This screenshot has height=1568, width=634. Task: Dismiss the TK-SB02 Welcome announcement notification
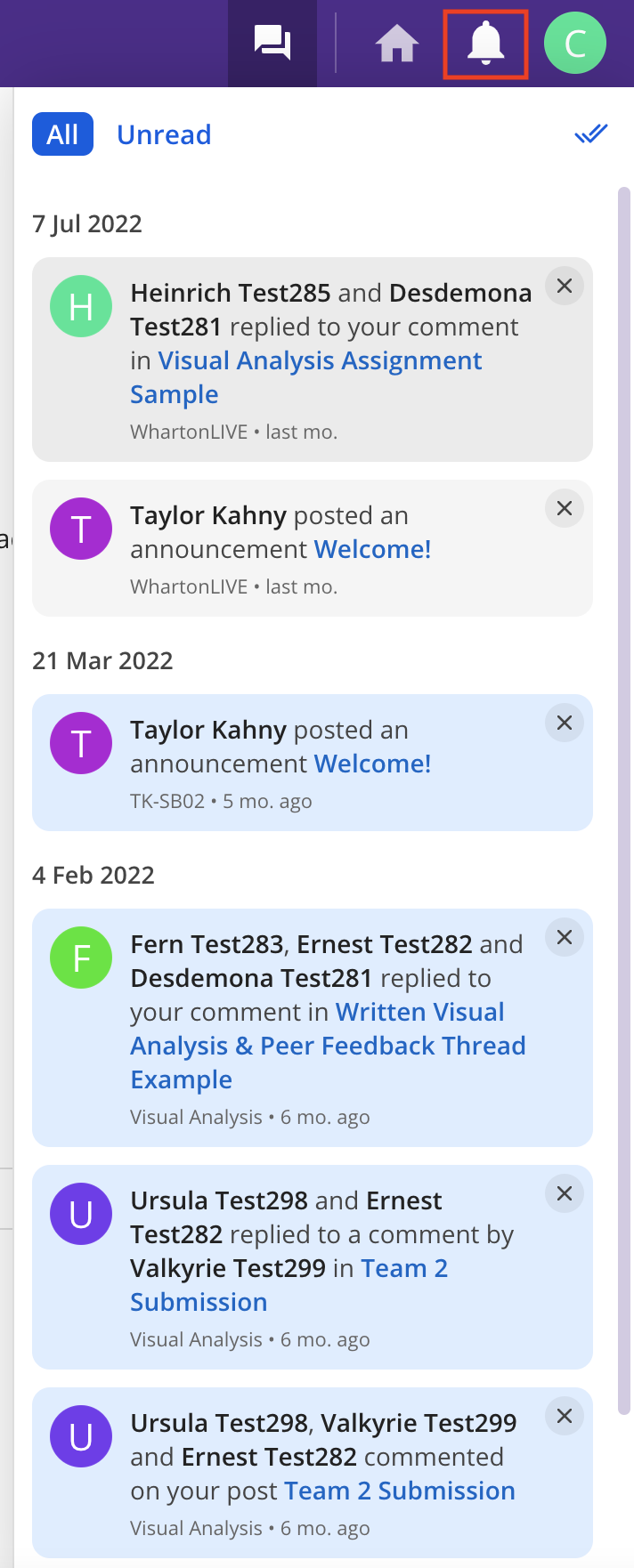(x=565, y=723)
